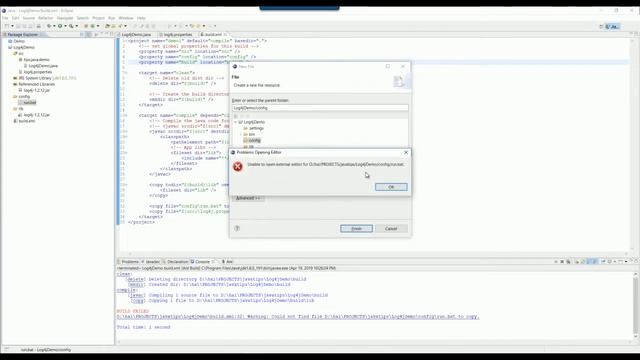The image size is (640, 360).
Task: Collapse all in Package Explorer toolbar
Action: tap(82, 35)
